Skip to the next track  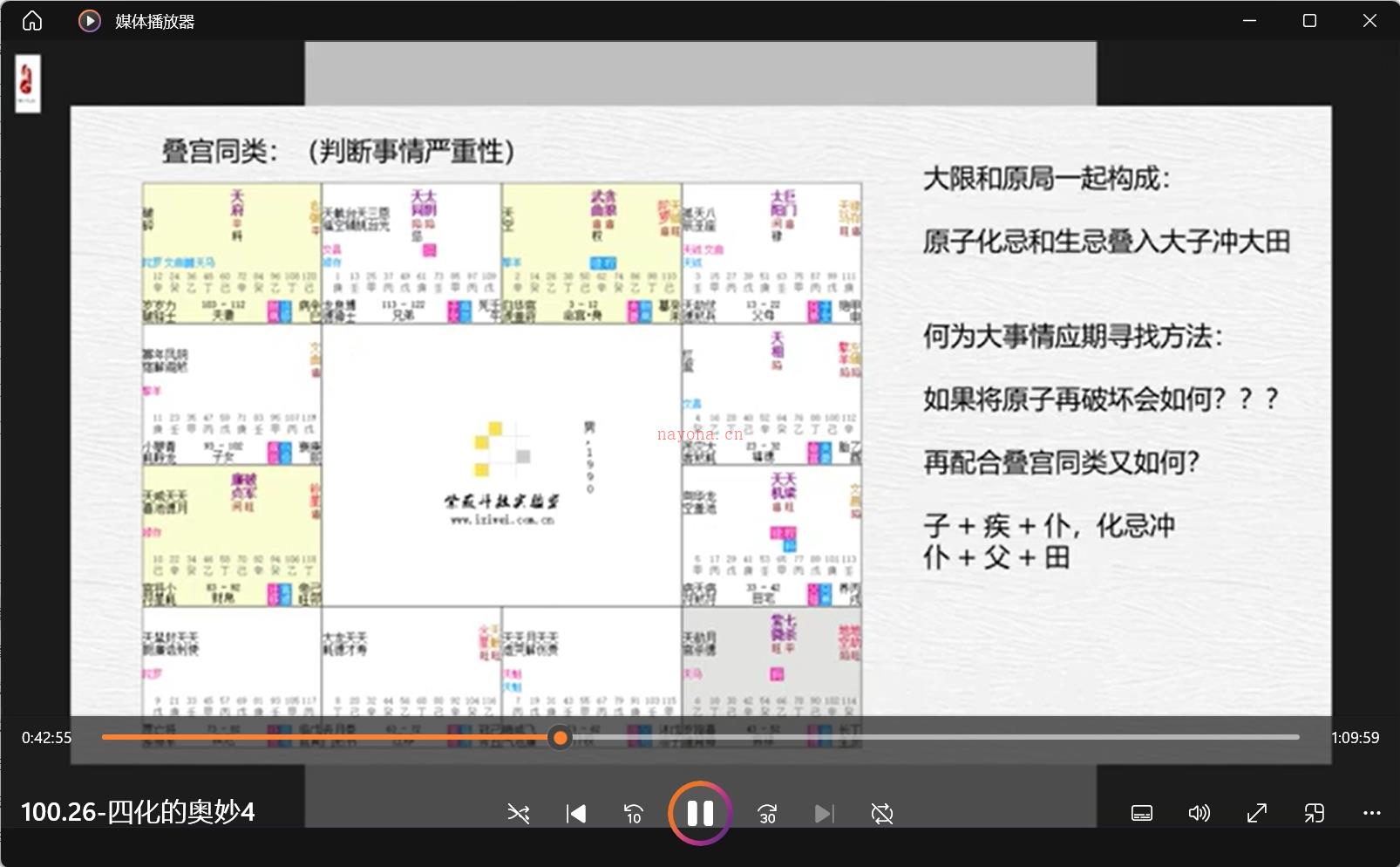[x=824, y=814]
